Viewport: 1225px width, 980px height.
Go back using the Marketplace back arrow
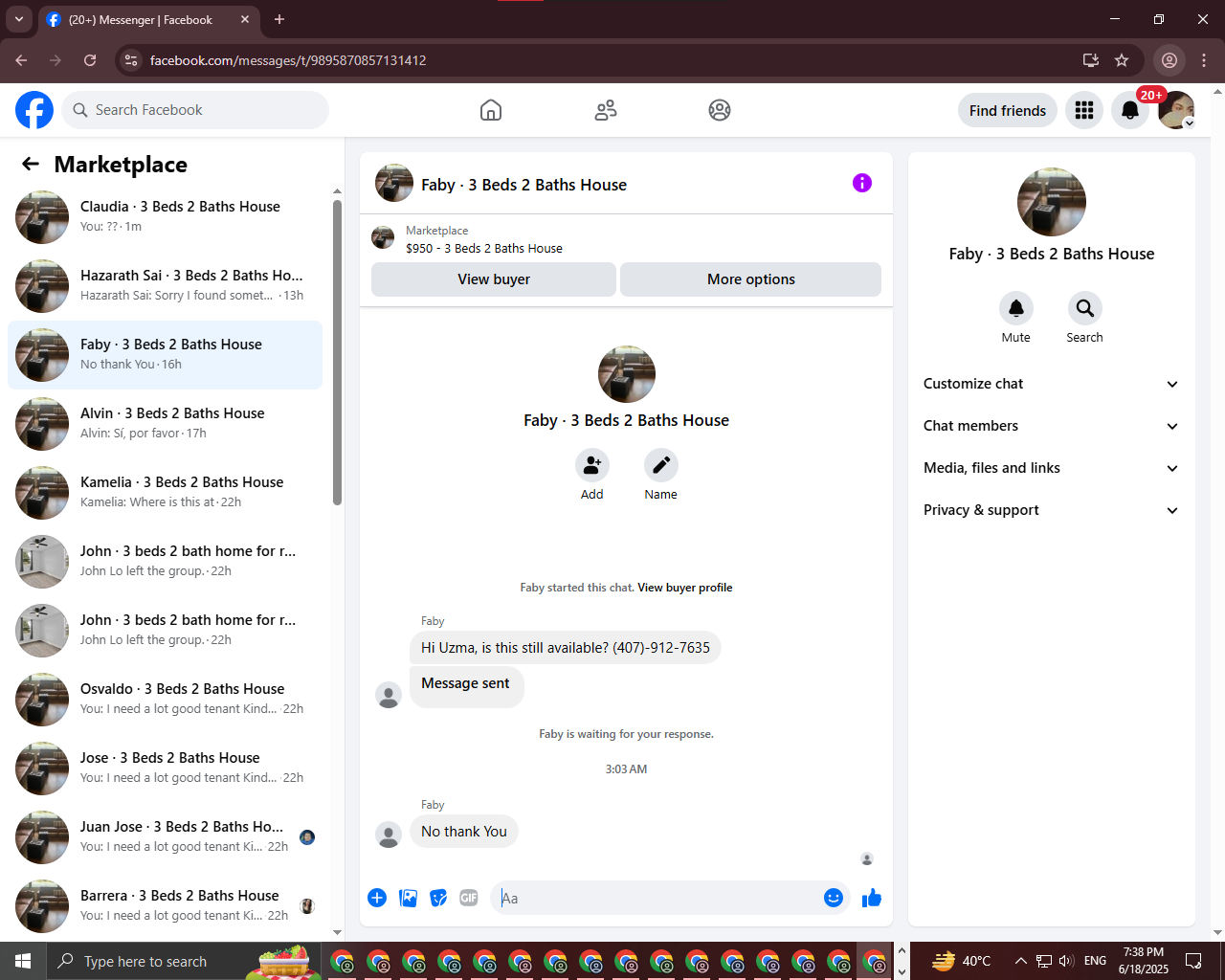click(x=31, y=164)
